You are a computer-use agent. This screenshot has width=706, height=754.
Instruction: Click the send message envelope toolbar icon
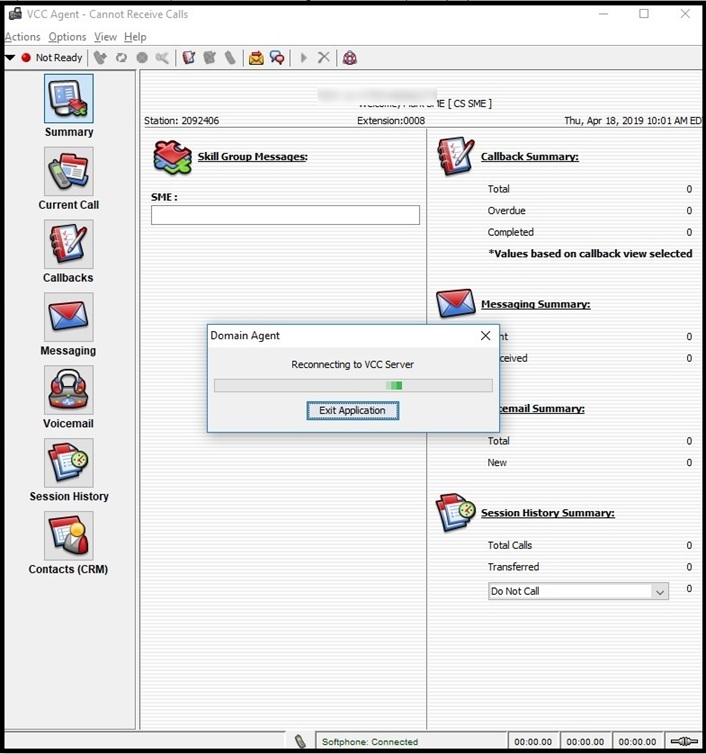click(256, 58)
